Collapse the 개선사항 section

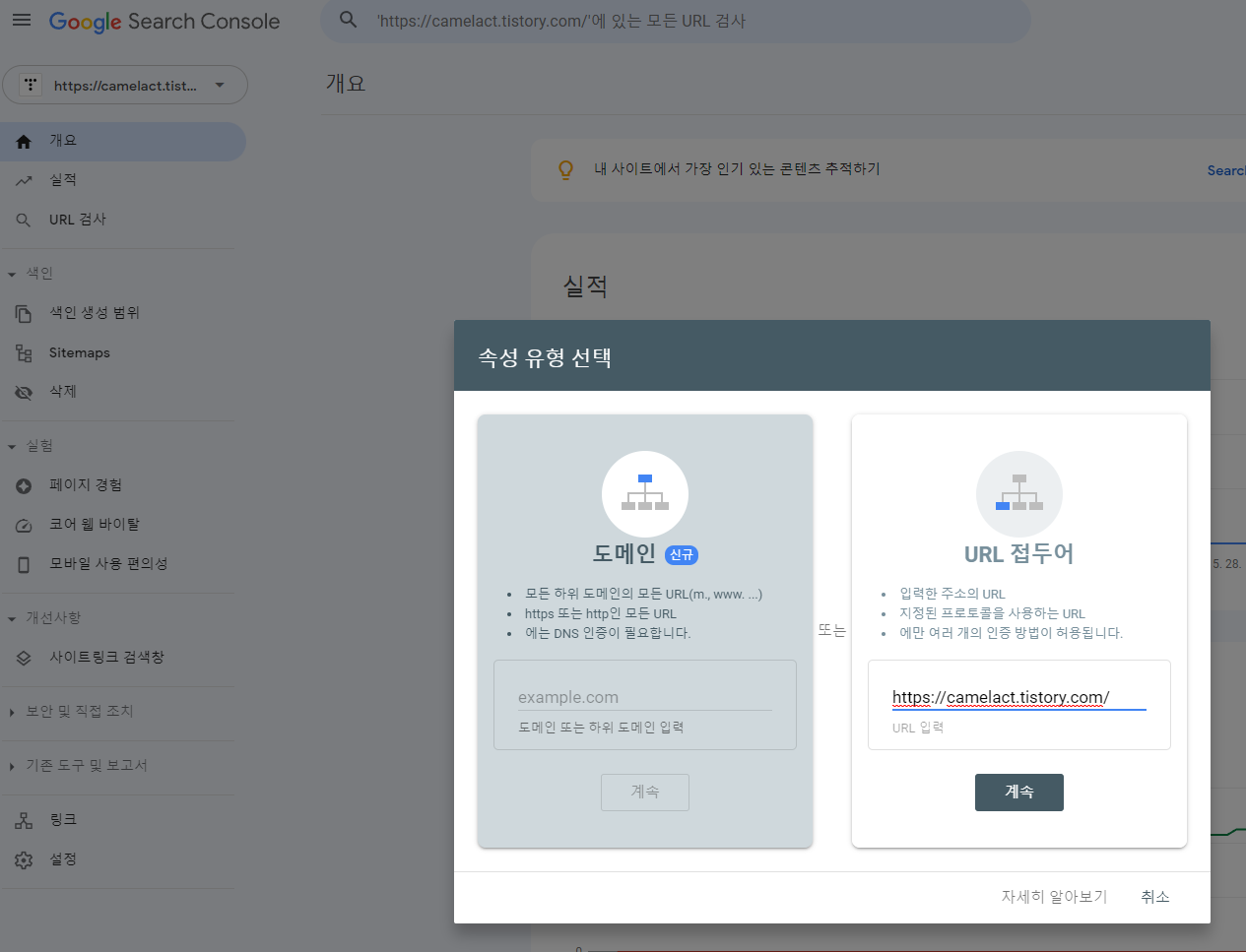(12, 619)
